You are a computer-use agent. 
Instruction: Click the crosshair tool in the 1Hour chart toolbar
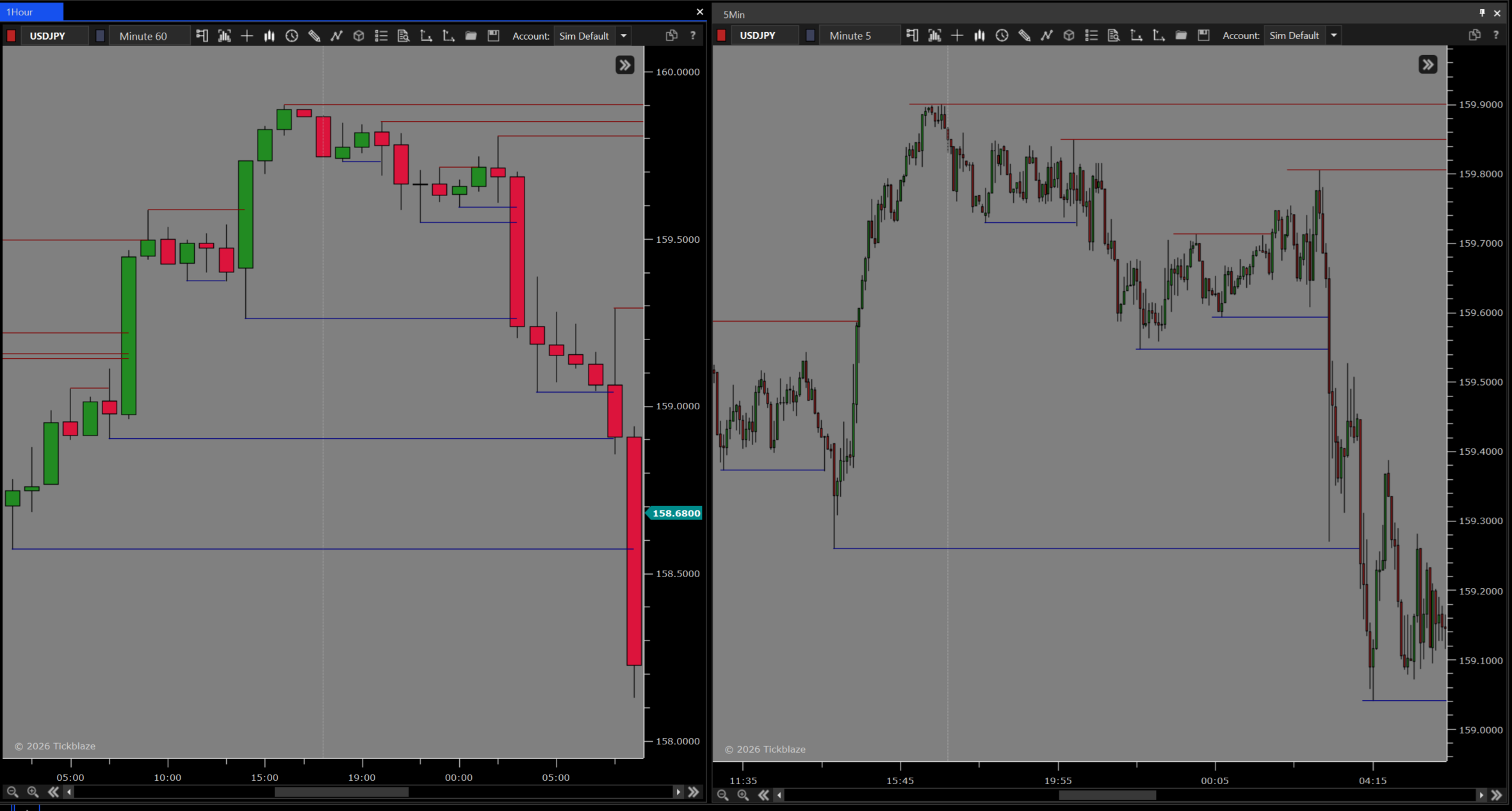(247, 36)
